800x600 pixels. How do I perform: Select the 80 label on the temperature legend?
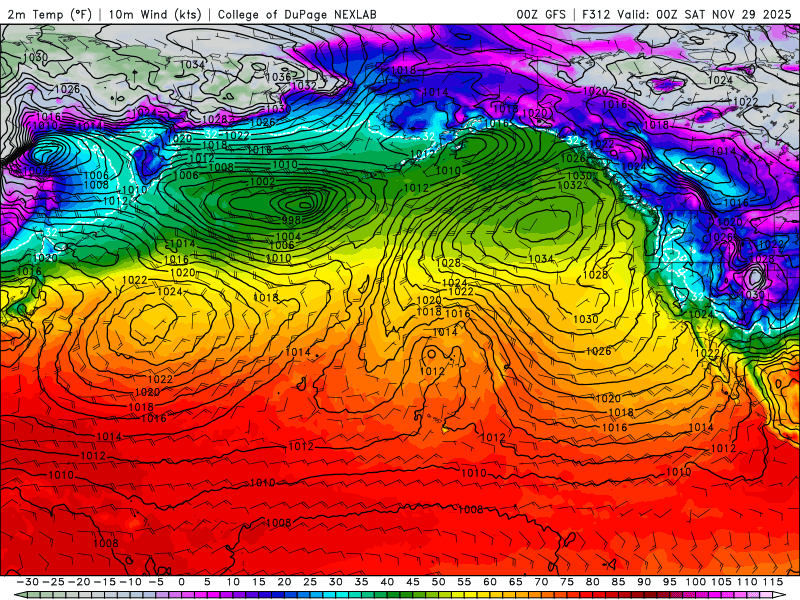(x=592, y=582)
